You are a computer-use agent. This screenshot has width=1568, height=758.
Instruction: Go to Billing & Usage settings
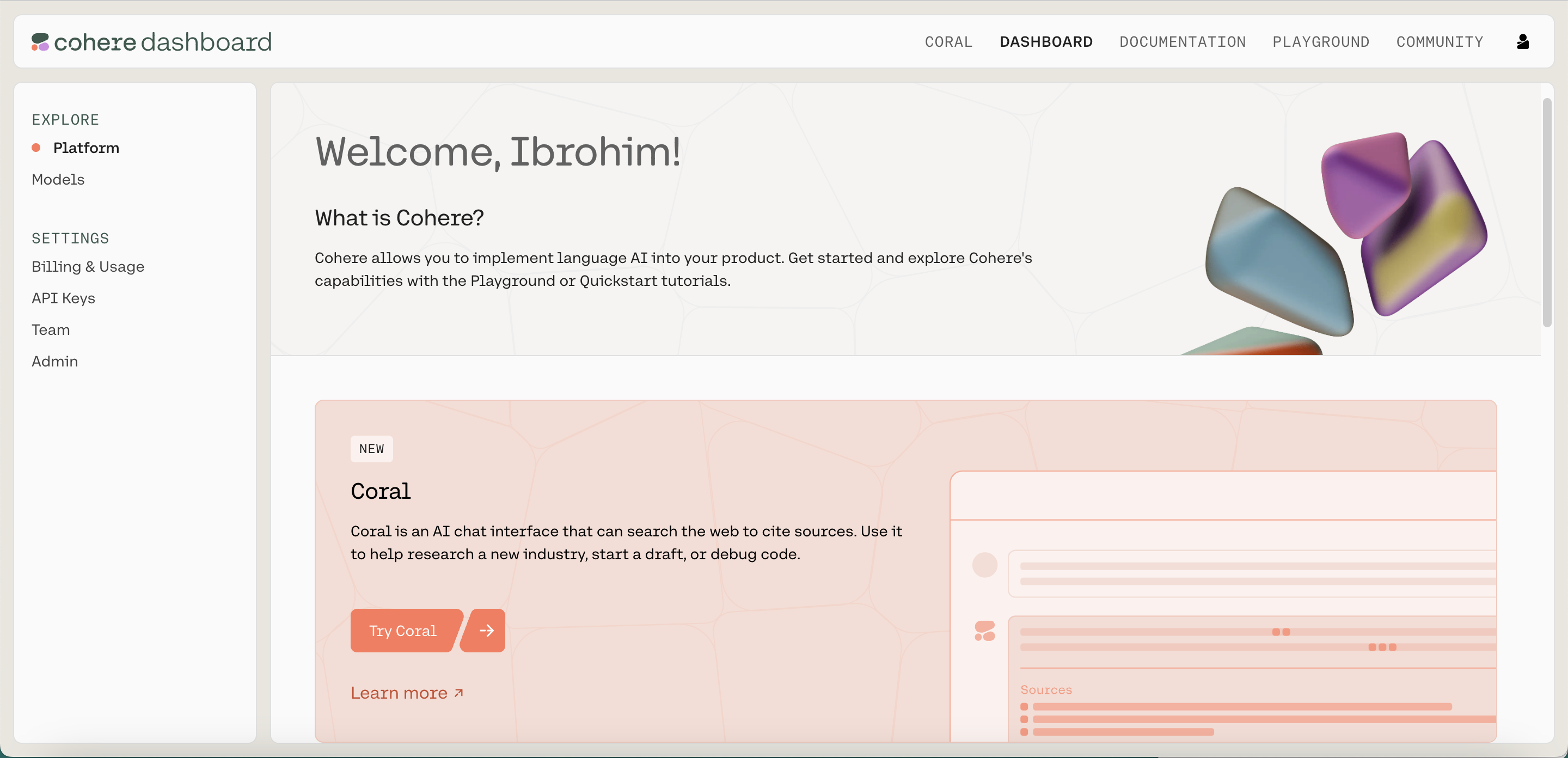click(88, 267)
